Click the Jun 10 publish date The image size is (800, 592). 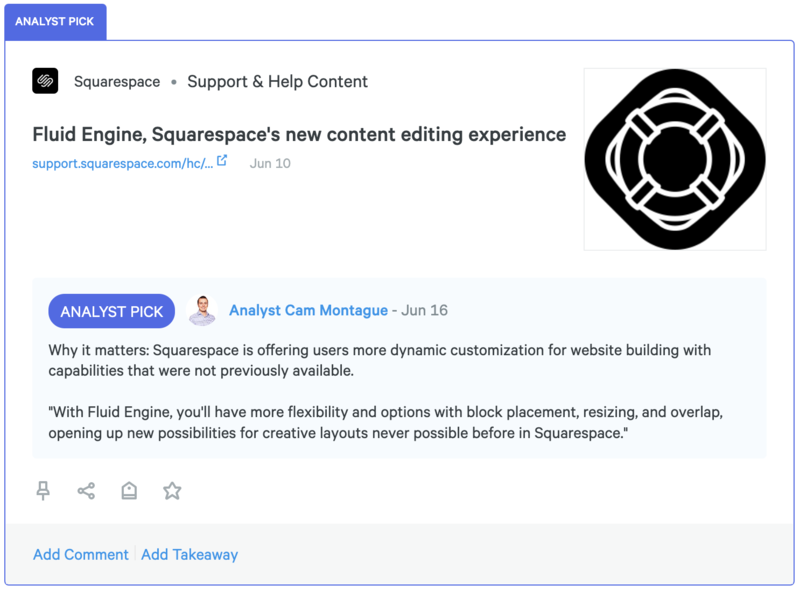point(270,163)
